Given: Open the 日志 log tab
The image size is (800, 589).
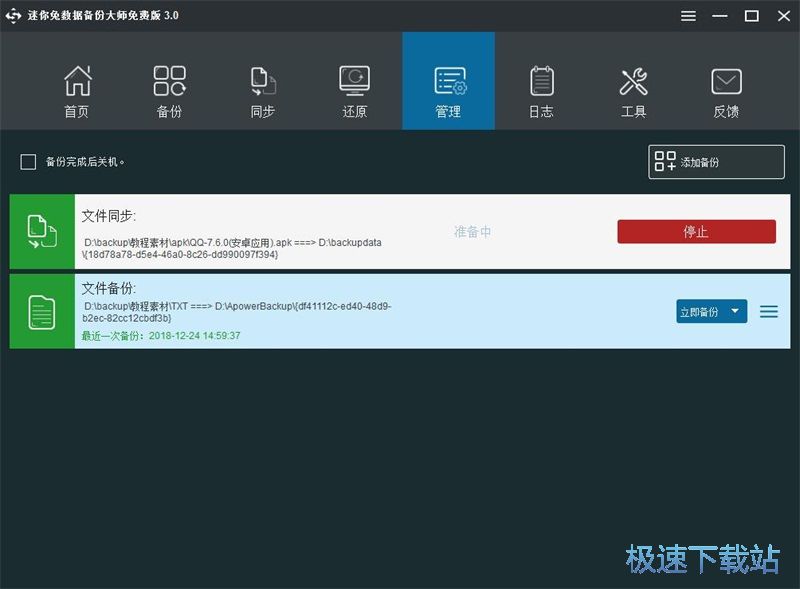Looking at the screenshot, I should coord(541,91).
